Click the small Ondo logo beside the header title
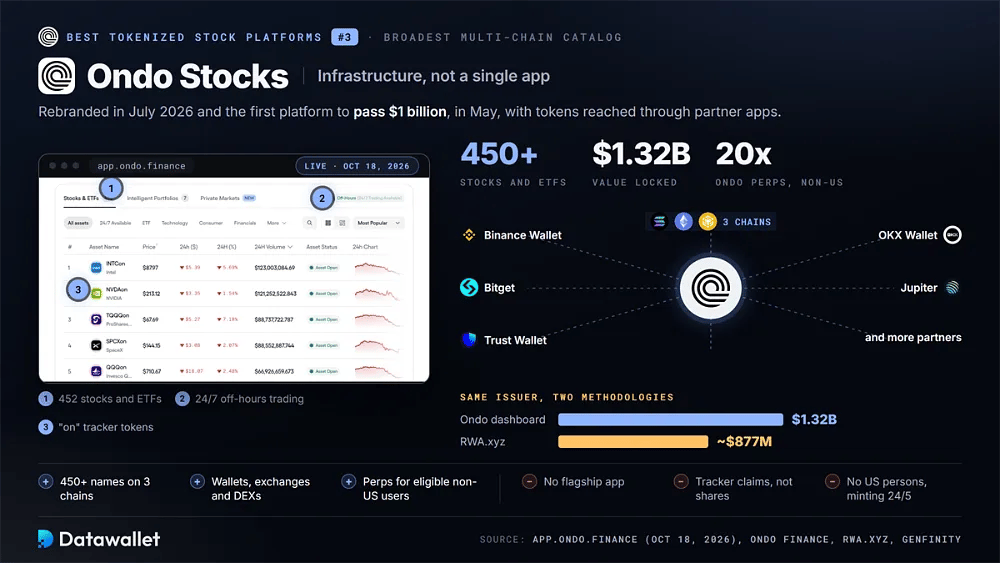This screenshot has width=1000, height=563. 48,37
